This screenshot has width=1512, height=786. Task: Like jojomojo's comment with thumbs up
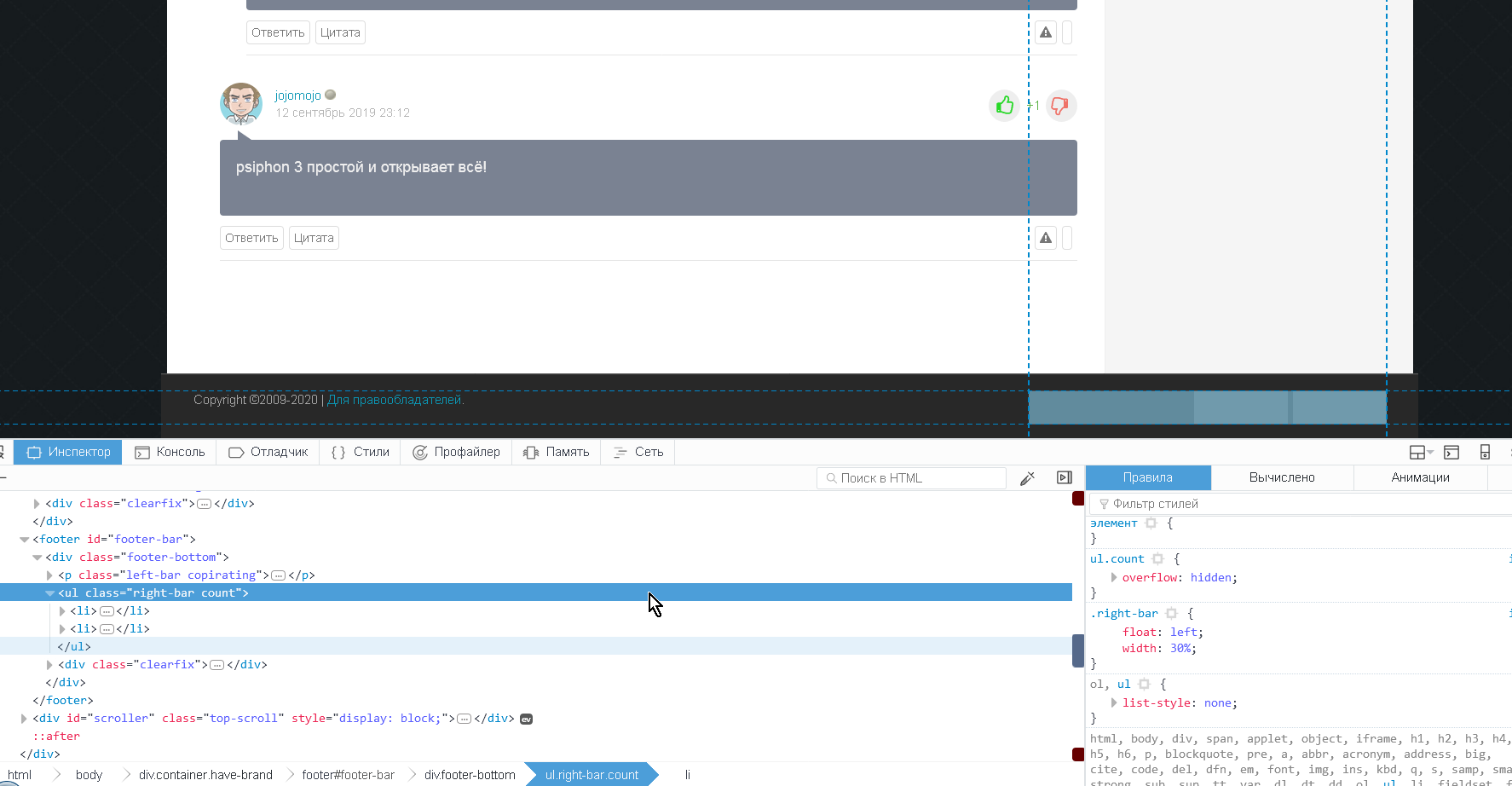1005,106
